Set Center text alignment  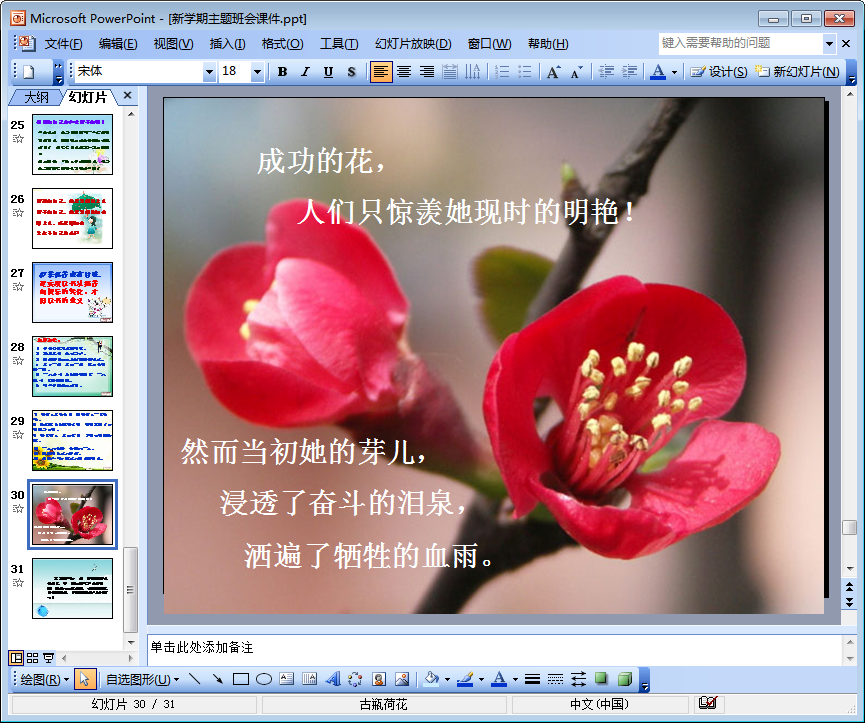(x=404, y=72)
